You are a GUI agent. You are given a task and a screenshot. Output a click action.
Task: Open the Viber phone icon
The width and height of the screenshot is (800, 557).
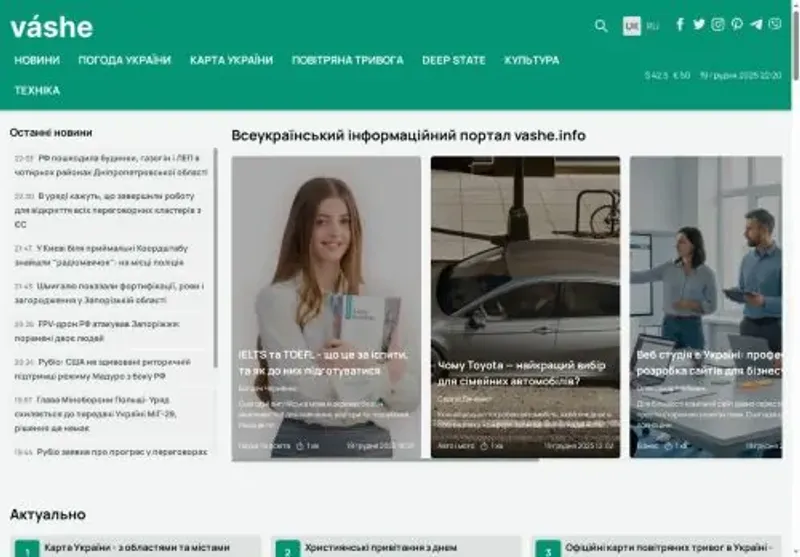[x=775, y=24]
